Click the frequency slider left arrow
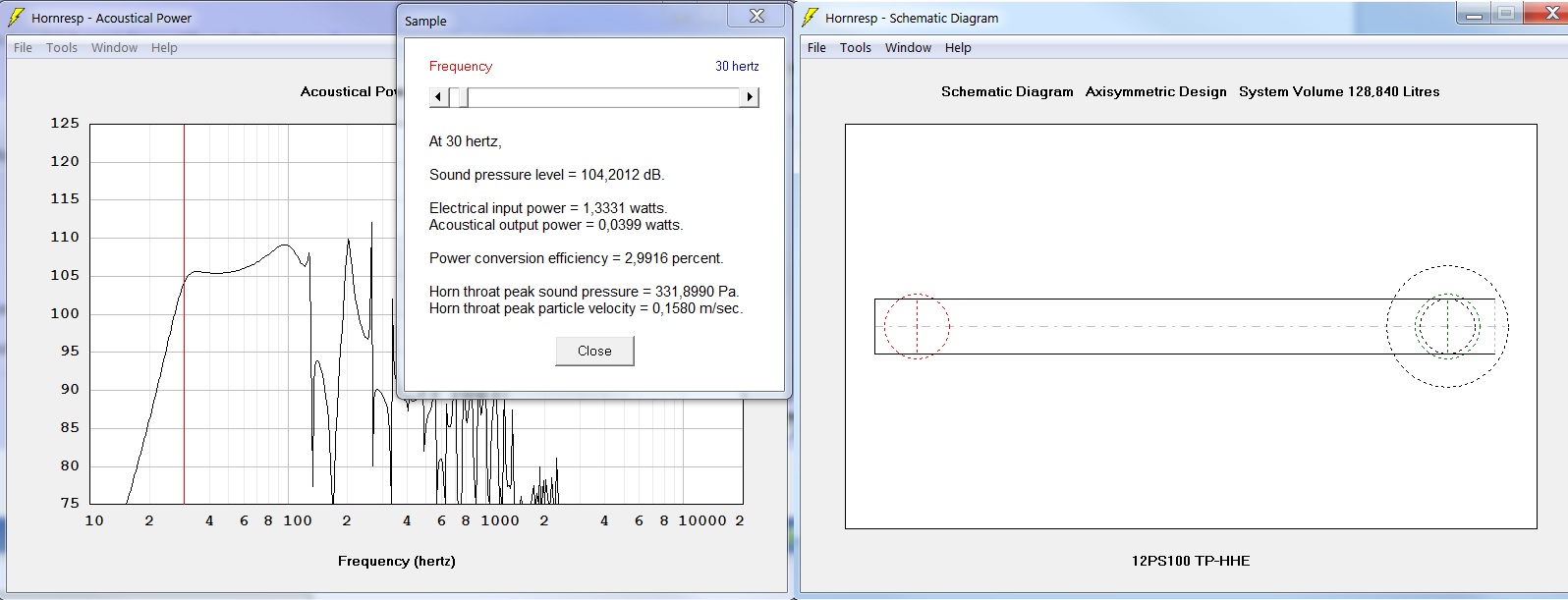The image size is (1568, 600). pos(438,97)
